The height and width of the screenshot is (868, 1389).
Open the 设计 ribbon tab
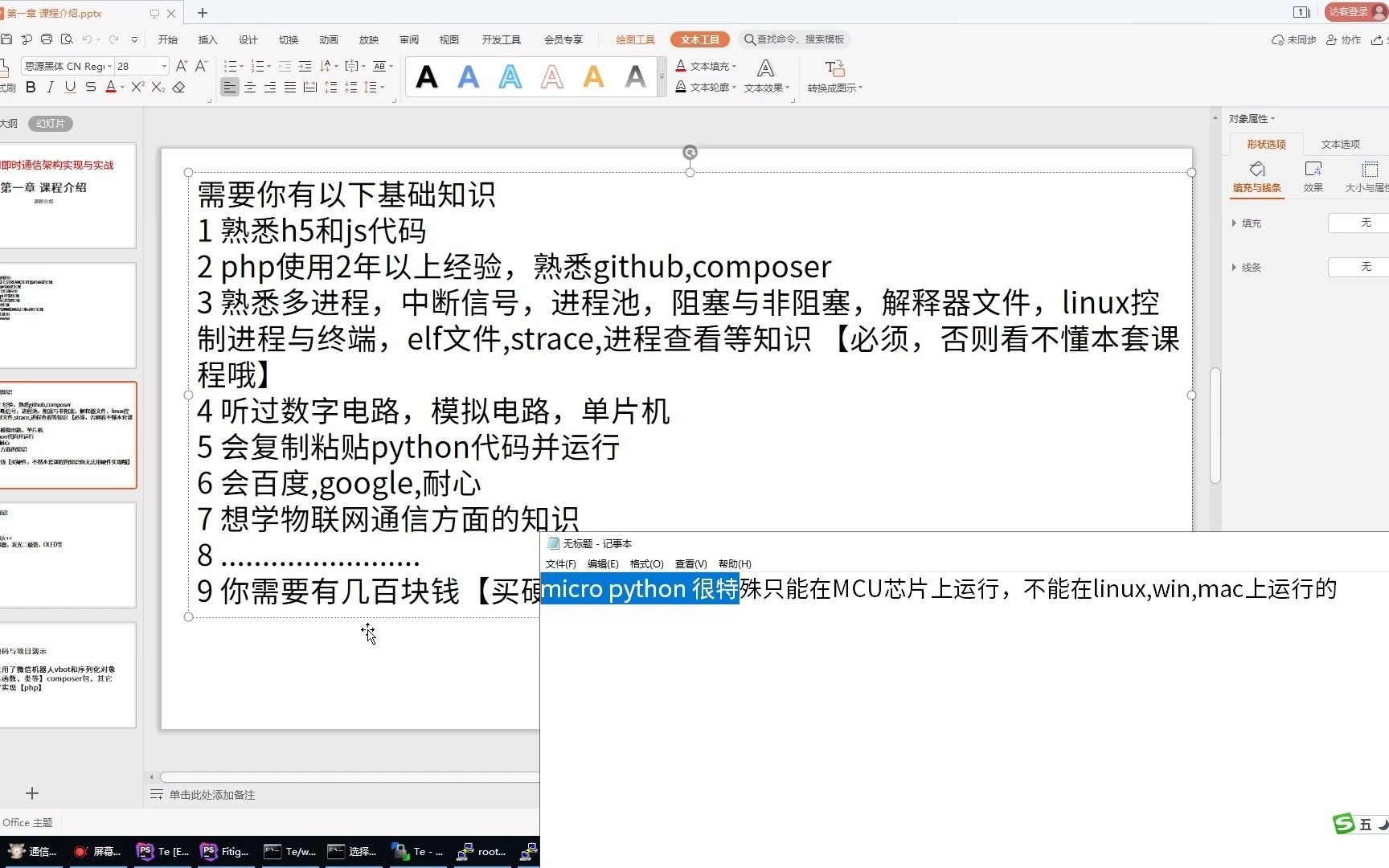[x=248, y=39]
